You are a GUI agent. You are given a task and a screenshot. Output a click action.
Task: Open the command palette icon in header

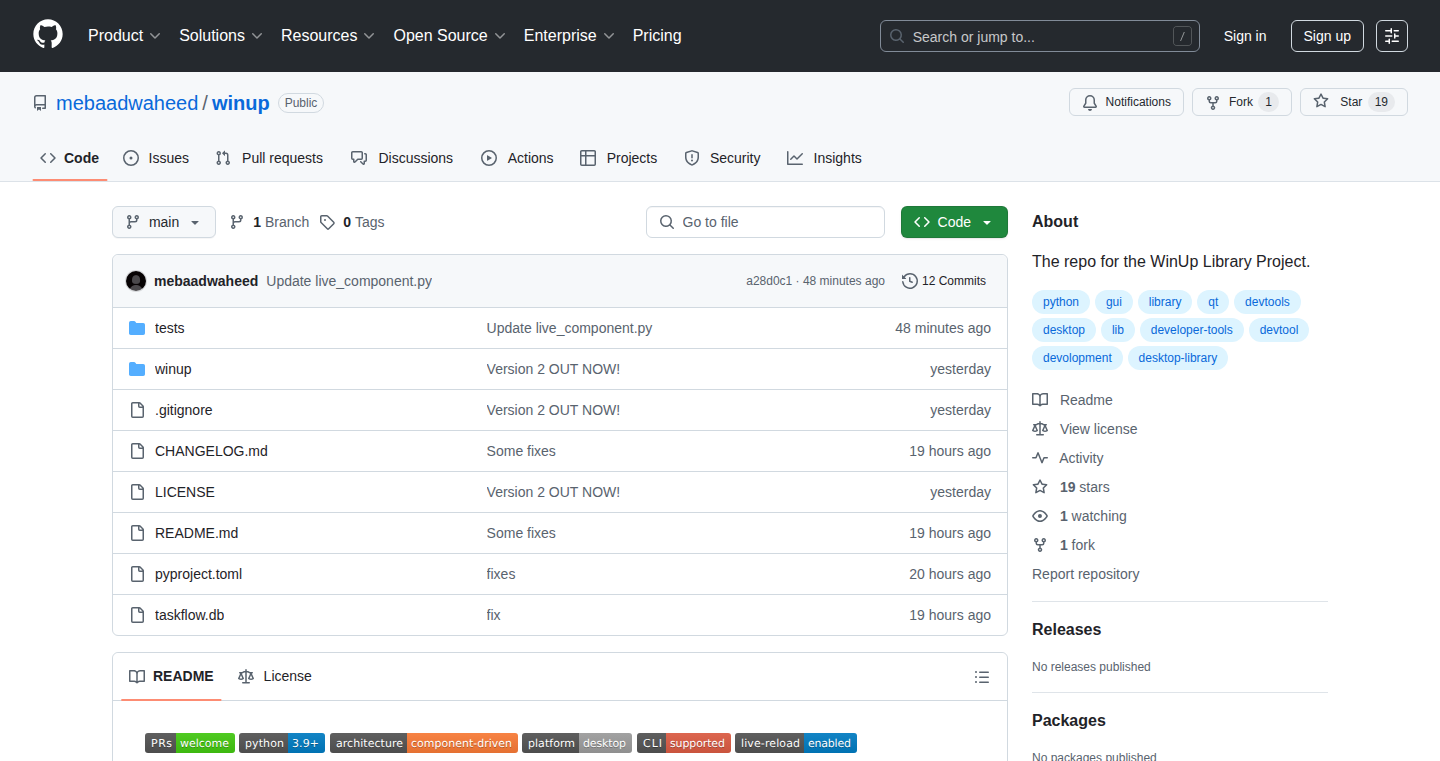[x=1392, y=36]
